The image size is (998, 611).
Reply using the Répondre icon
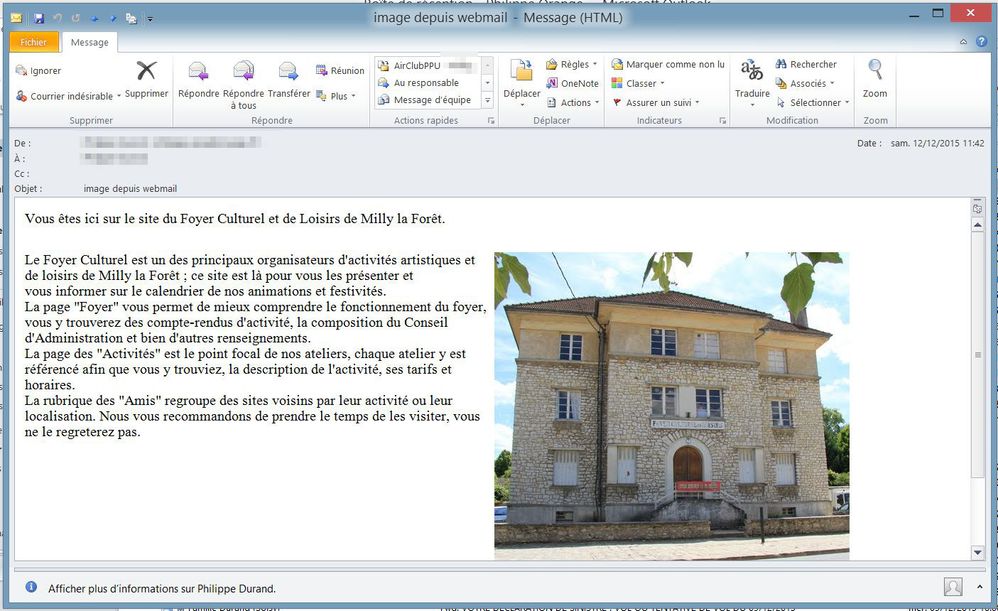tap(198, 72)
